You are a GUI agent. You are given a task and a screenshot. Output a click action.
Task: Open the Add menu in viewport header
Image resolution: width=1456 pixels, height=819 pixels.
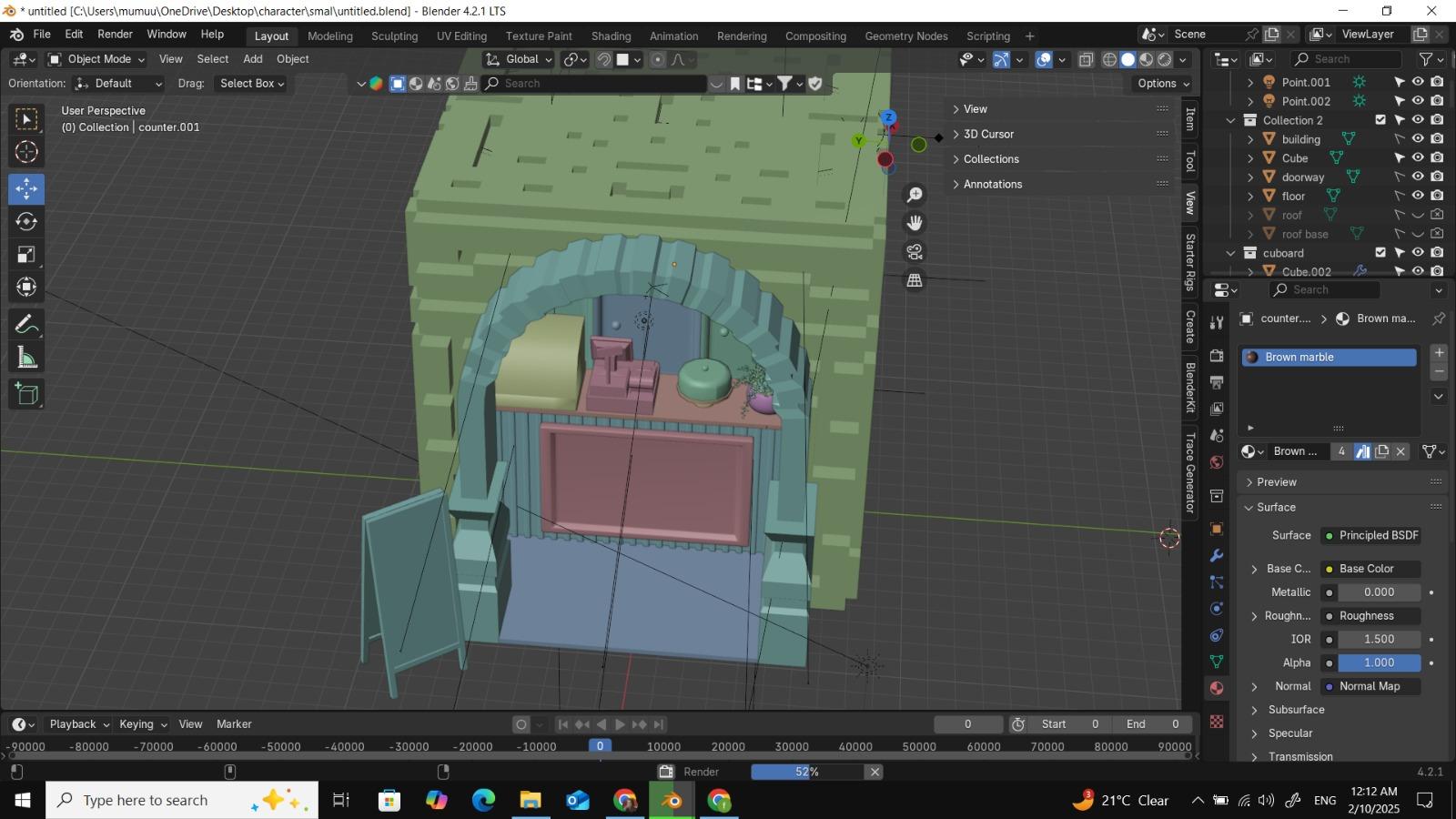(x=253, y=59)
